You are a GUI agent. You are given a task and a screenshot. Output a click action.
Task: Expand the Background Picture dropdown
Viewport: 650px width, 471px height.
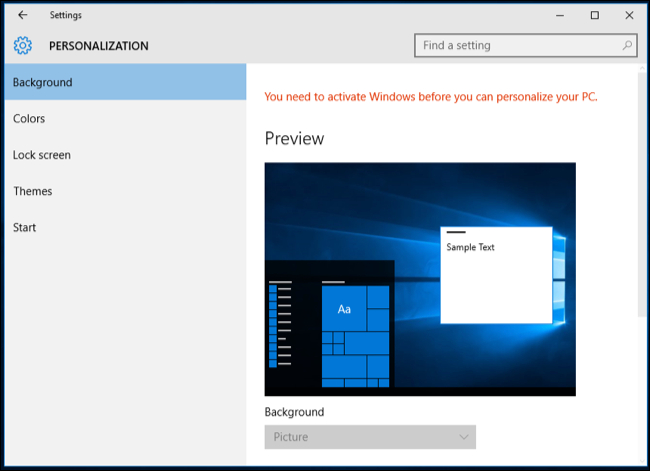pos(370,437)
